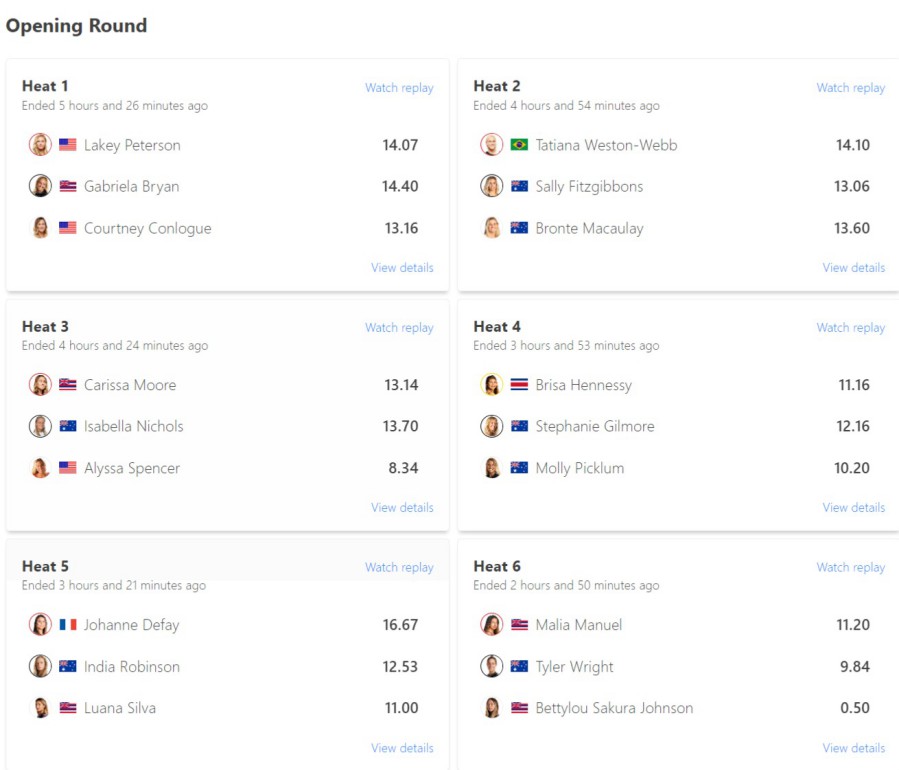Image resolution: width=899 pixels, height=770 pixels.
Task: Select surfer name Molly Picklum
Action: pos(579,468)
